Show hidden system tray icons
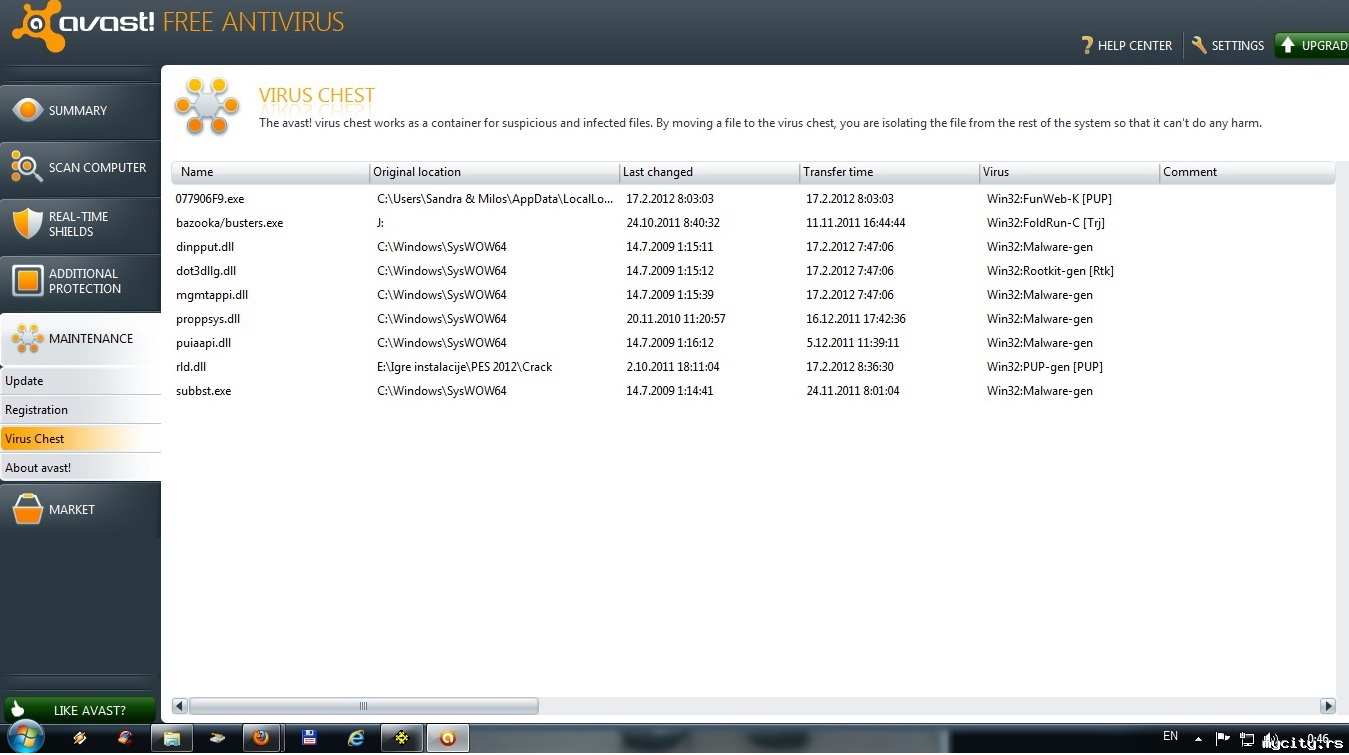Viewport: 1349px width, 755px height. click(1198, 739)
